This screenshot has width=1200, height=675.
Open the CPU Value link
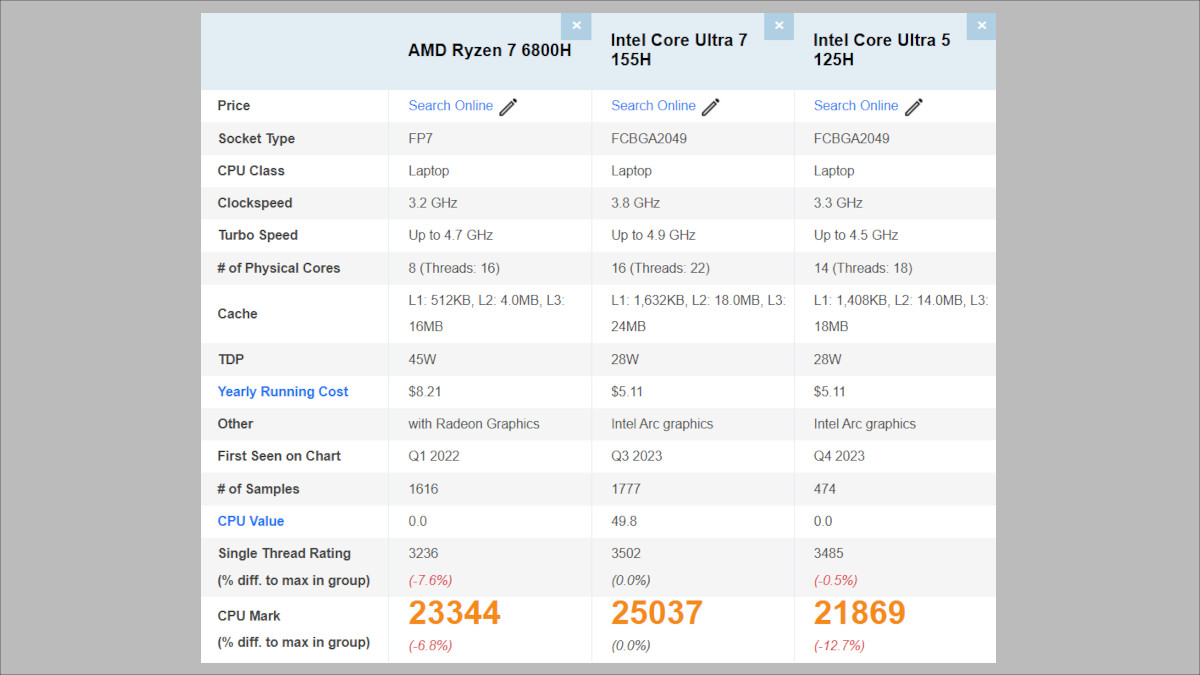[251, 521]
